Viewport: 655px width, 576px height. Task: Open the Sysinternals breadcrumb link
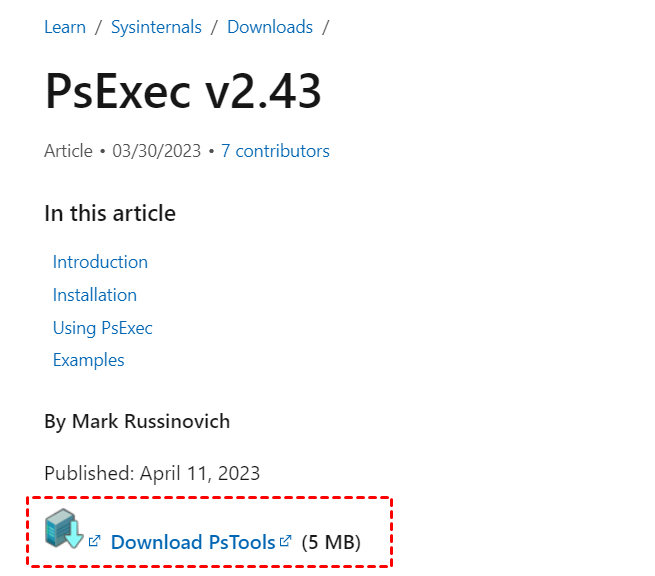coord(156,27)
